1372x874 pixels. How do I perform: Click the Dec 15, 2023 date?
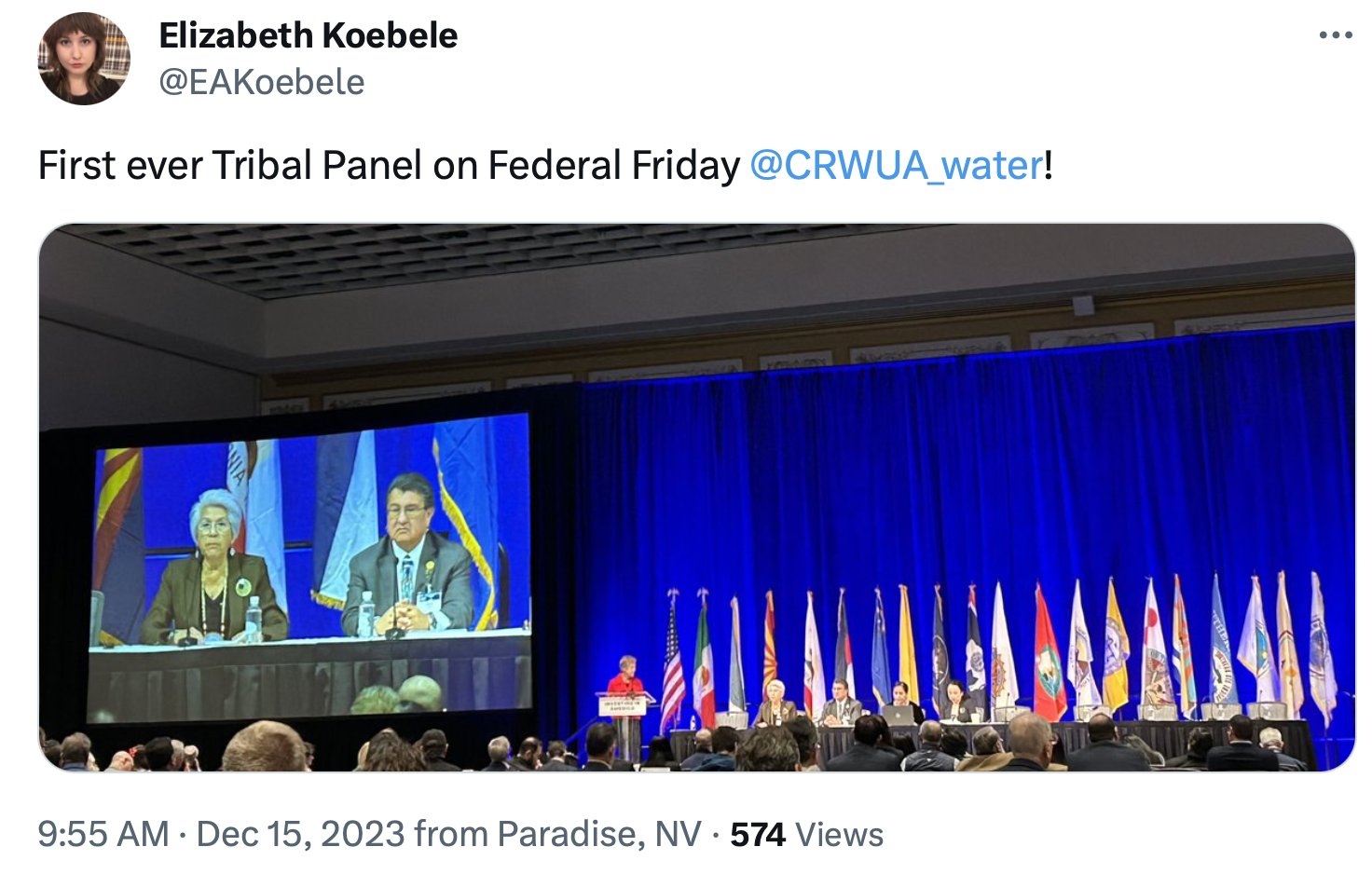point(300,834)
